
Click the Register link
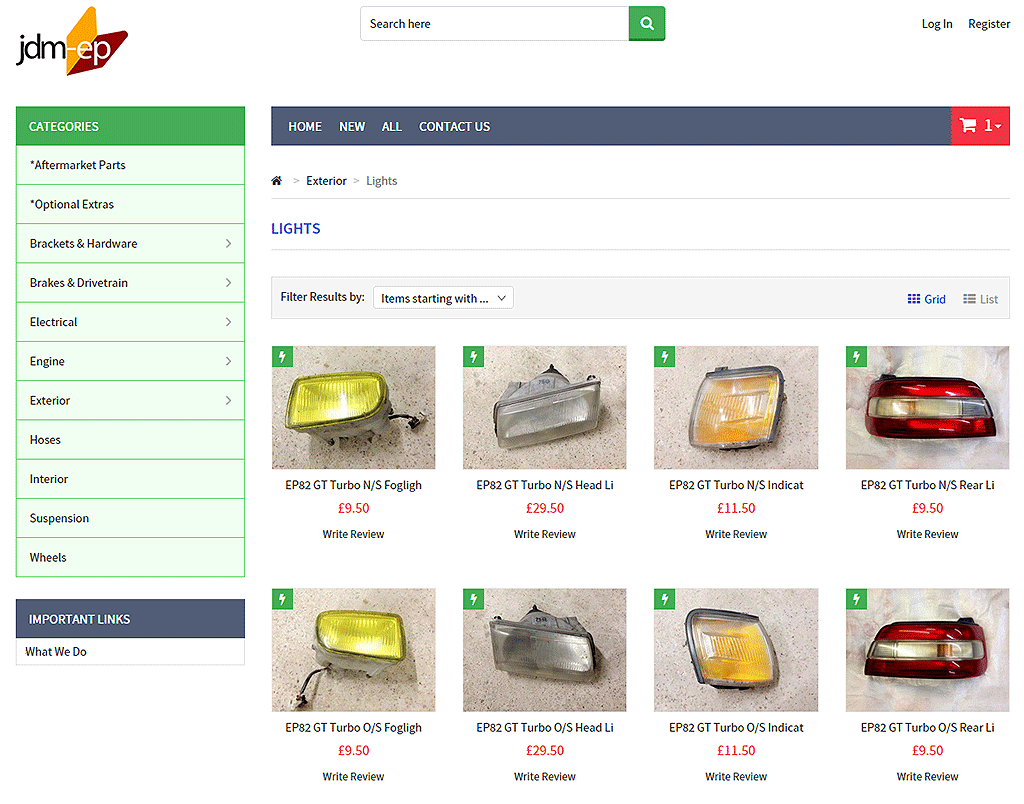coord(989,24)
